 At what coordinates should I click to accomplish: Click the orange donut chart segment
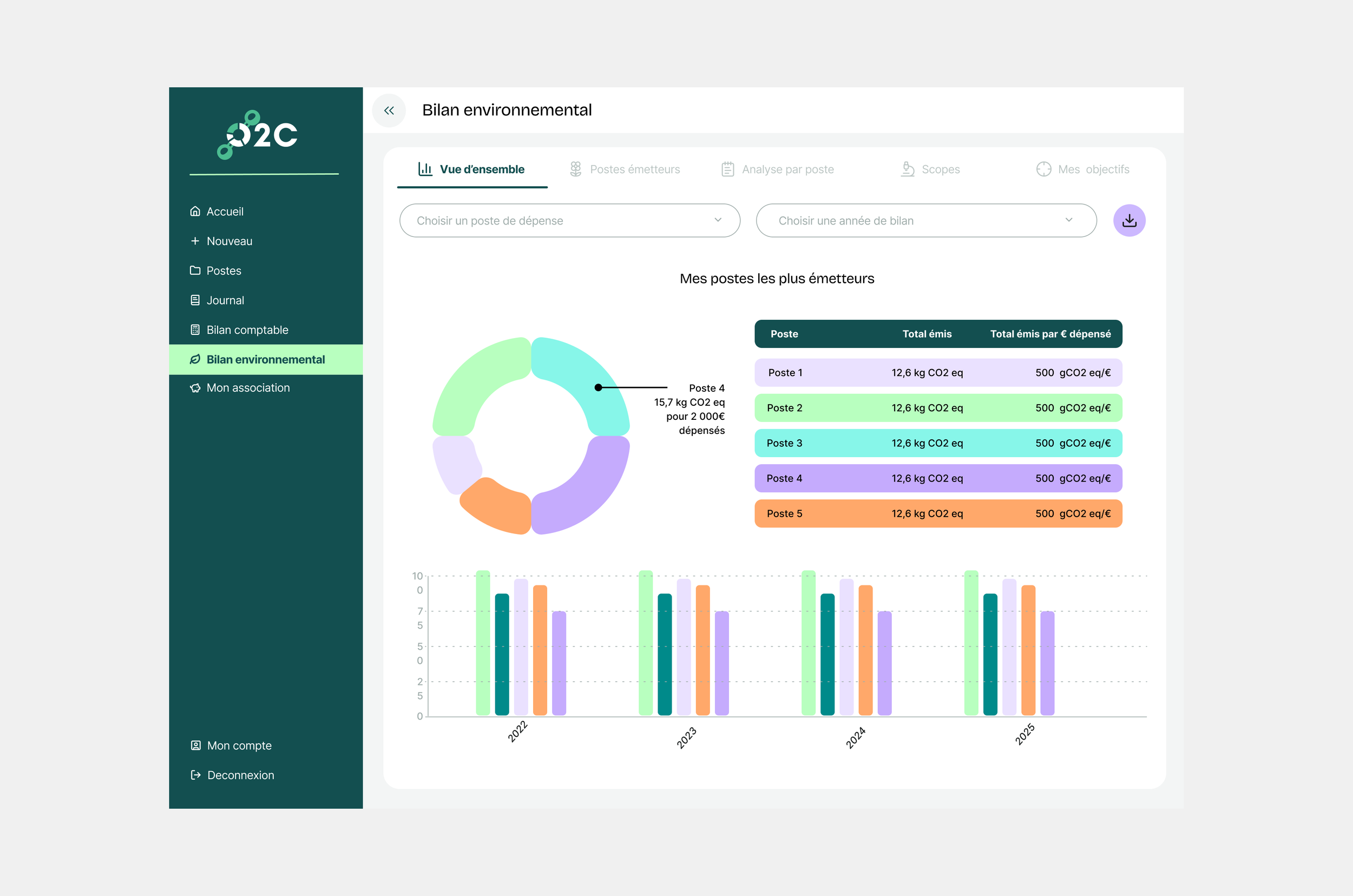497,506
